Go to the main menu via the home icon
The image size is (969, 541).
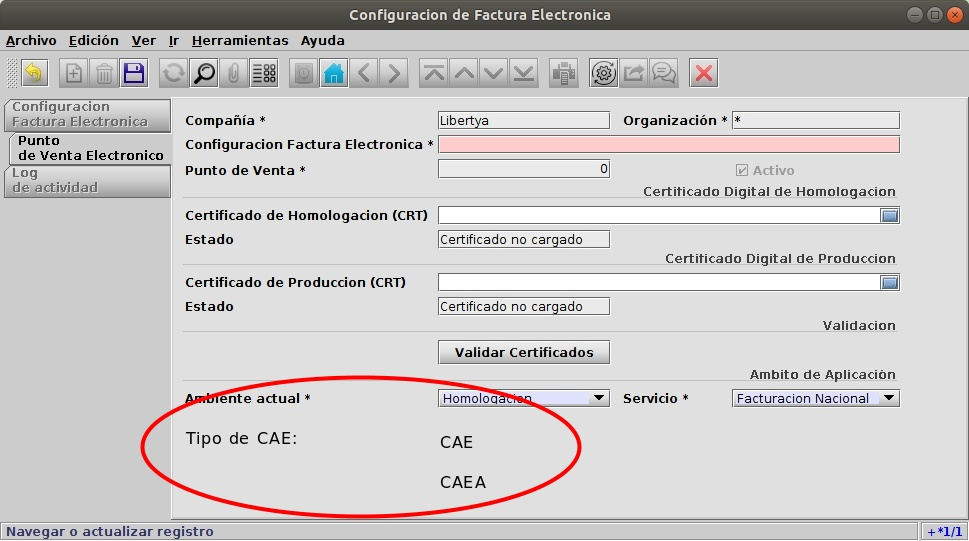coord(334,74)
